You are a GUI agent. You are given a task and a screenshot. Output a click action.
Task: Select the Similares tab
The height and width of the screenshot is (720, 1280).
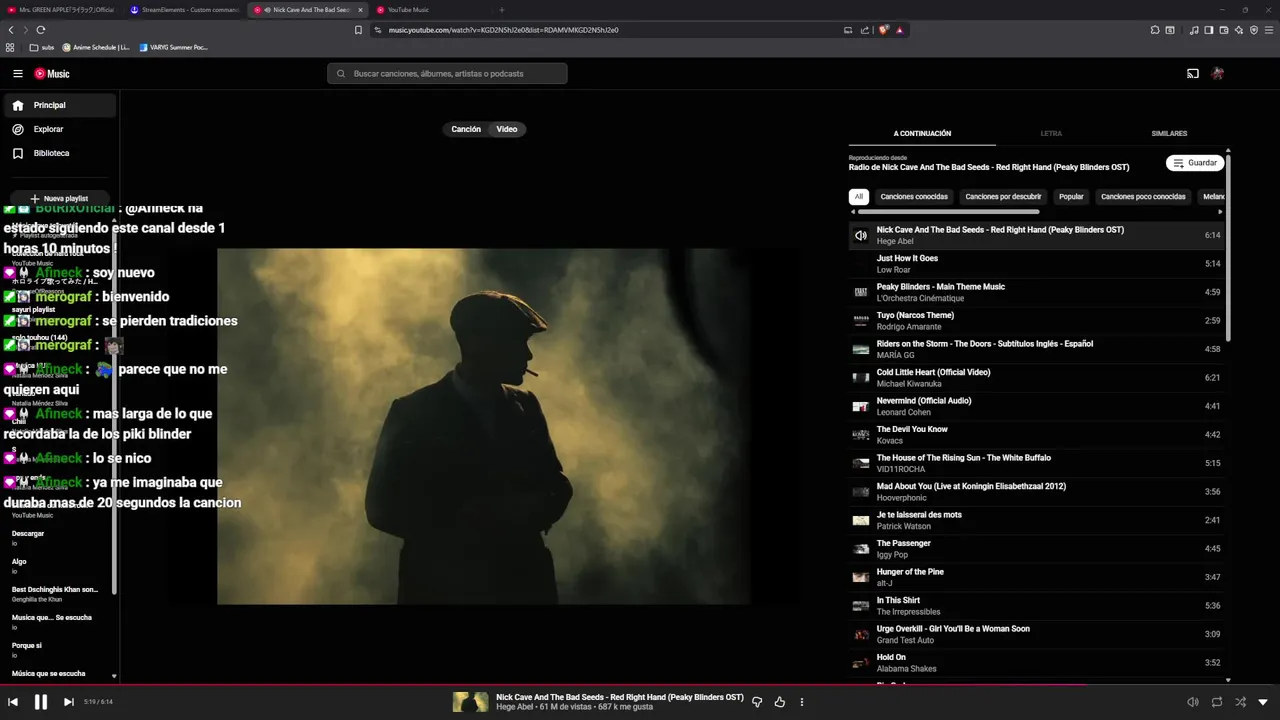(x=1169, y=133)
